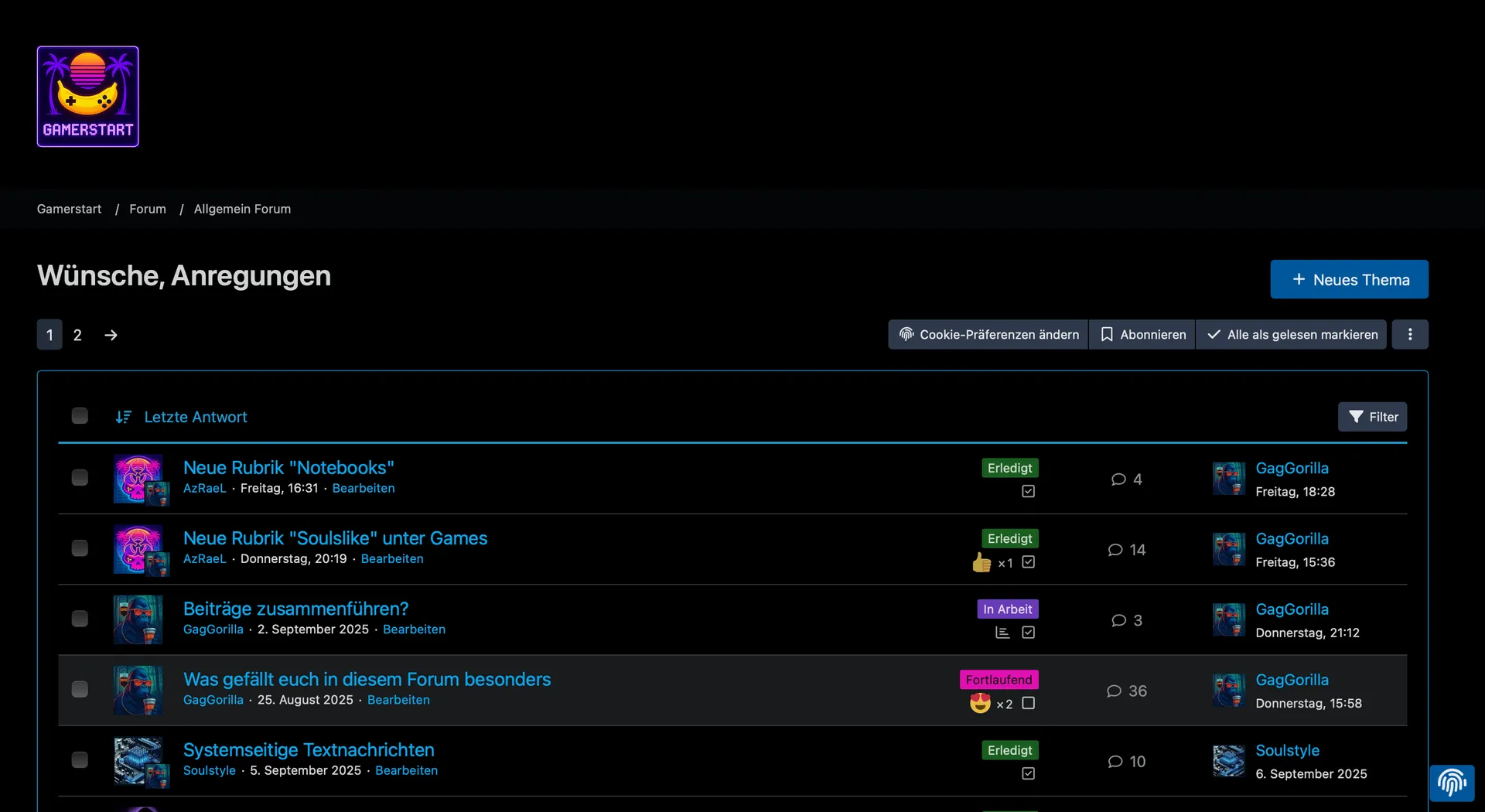
Task: Click the poll icon in Beiträge zusammenführen row
Action: pos(1002,633)
